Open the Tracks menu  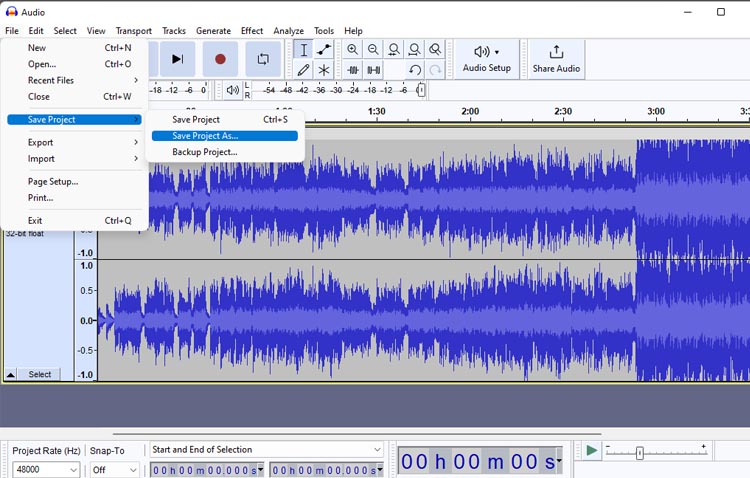coord(174,31)
